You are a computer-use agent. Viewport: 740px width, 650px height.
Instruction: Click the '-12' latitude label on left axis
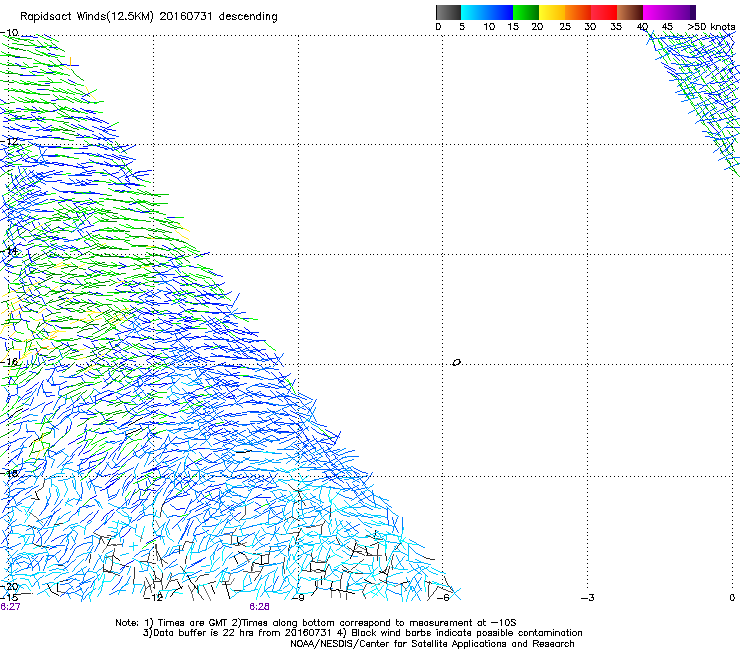pos(9,141)
